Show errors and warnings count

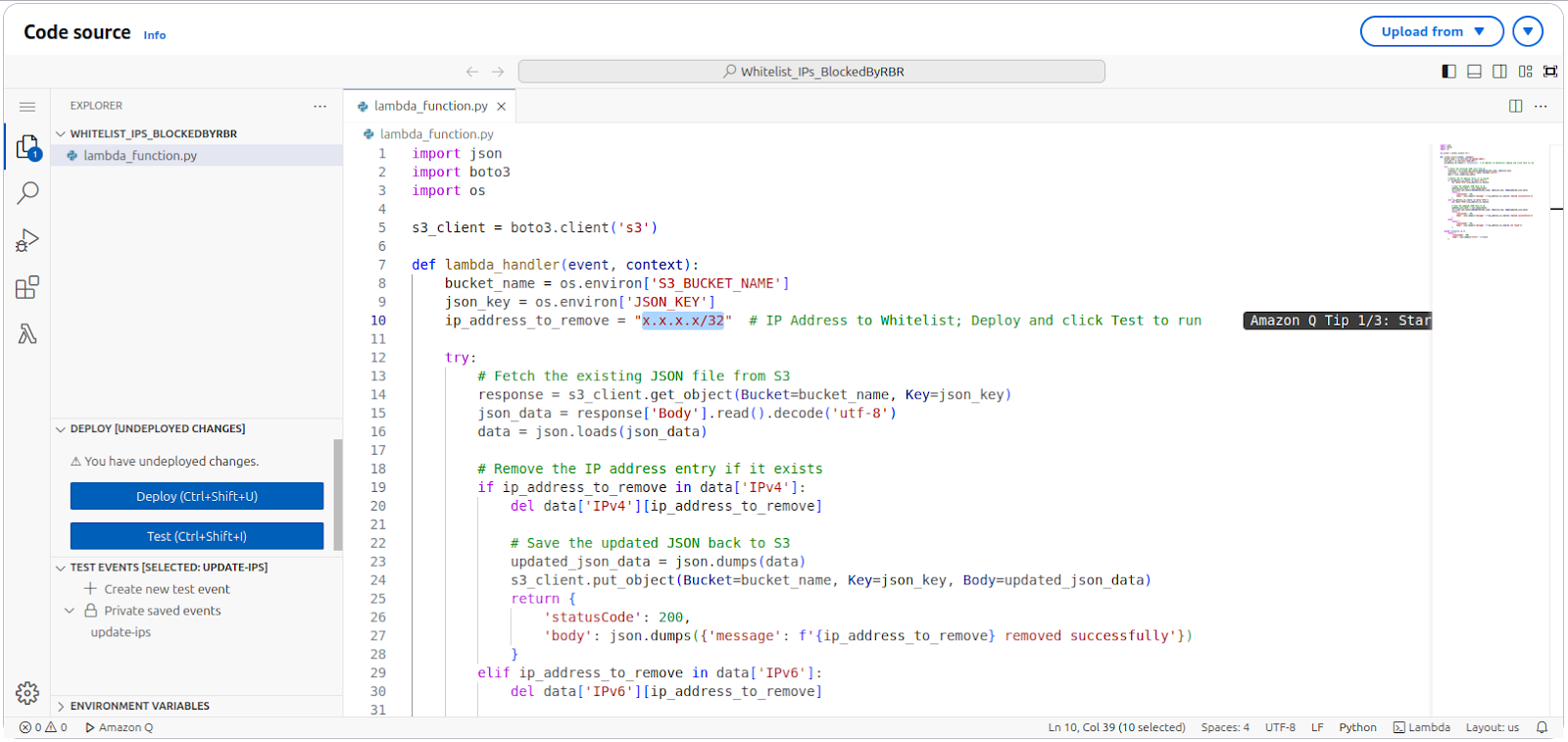tap(43, 727)
